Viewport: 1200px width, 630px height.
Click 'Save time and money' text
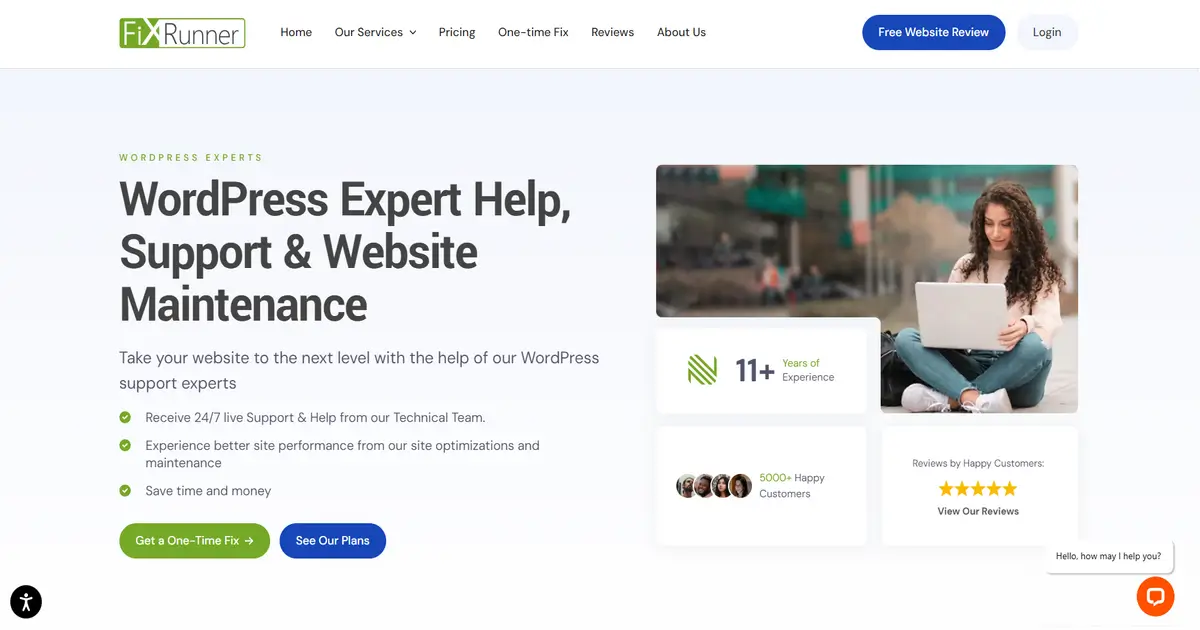coord(208,491)
